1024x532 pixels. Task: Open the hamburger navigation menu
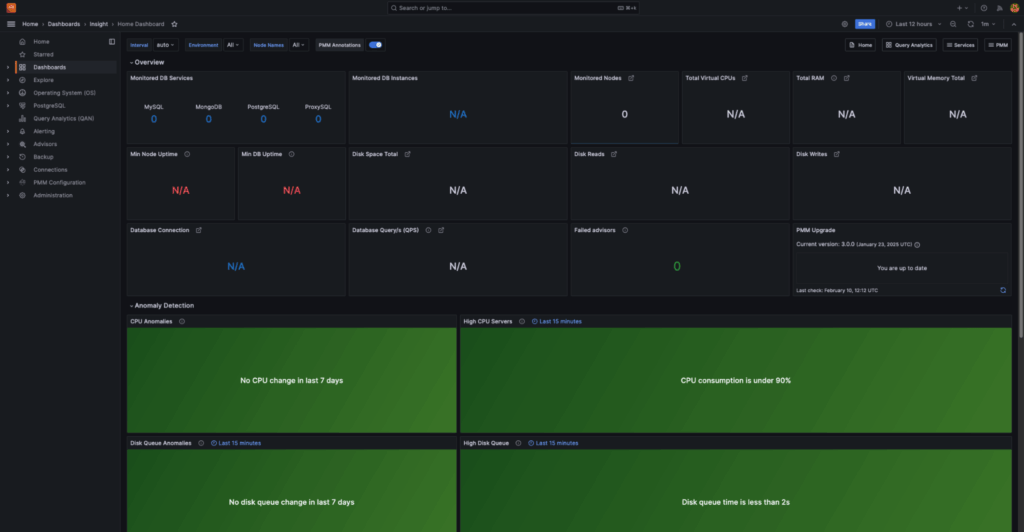[11, 24]
